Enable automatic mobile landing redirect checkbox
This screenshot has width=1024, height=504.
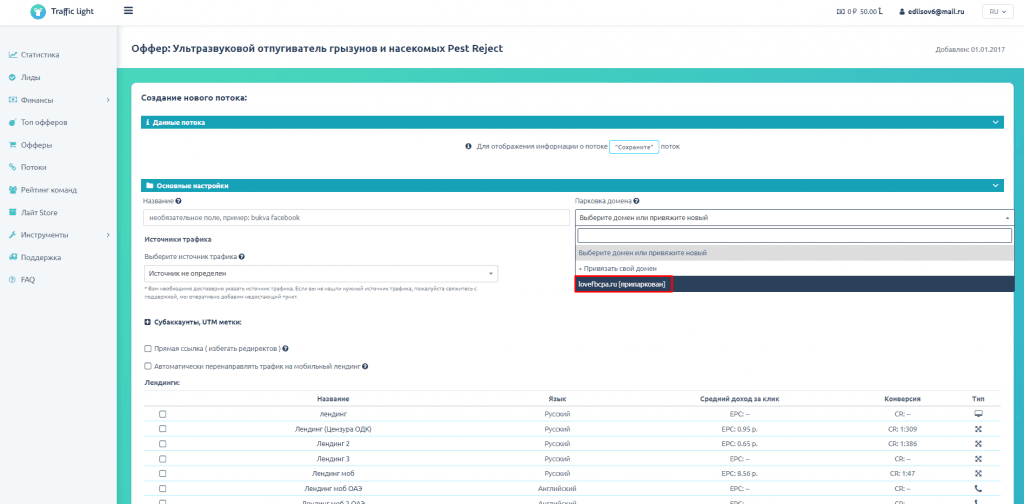(148, 366)
